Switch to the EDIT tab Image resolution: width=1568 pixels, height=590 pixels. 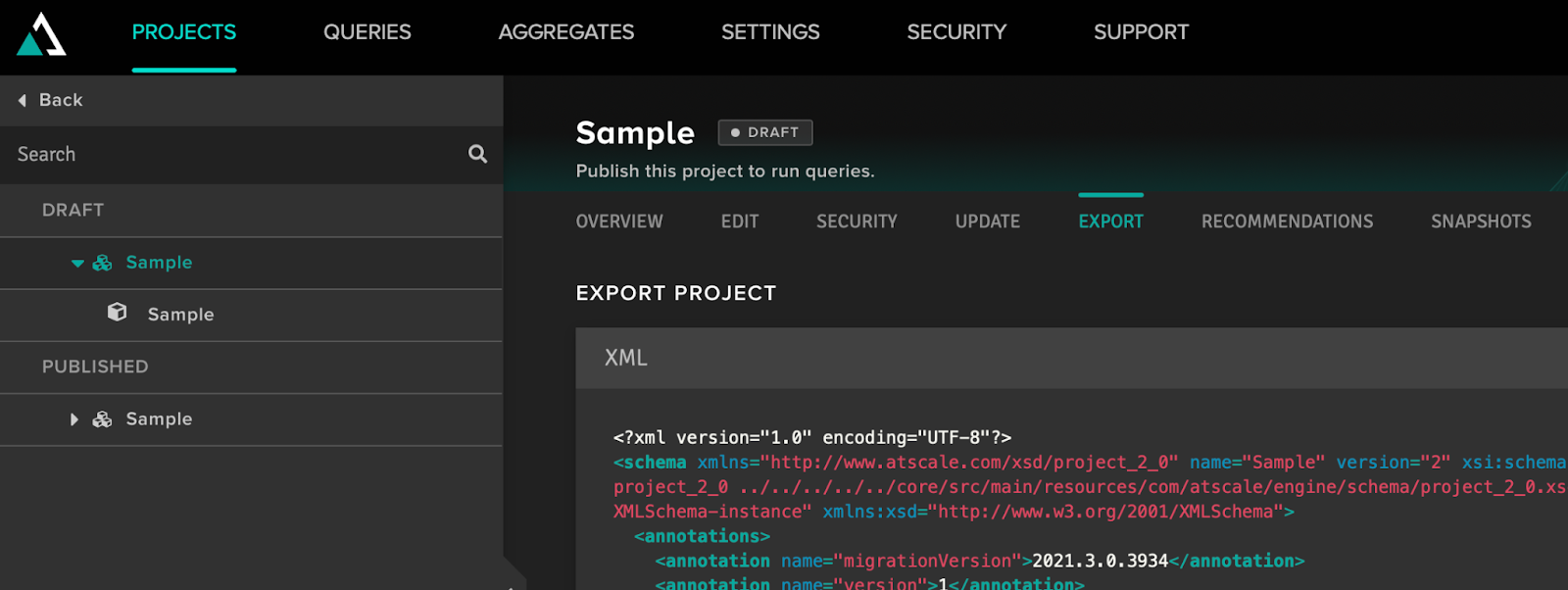[740, 221]
